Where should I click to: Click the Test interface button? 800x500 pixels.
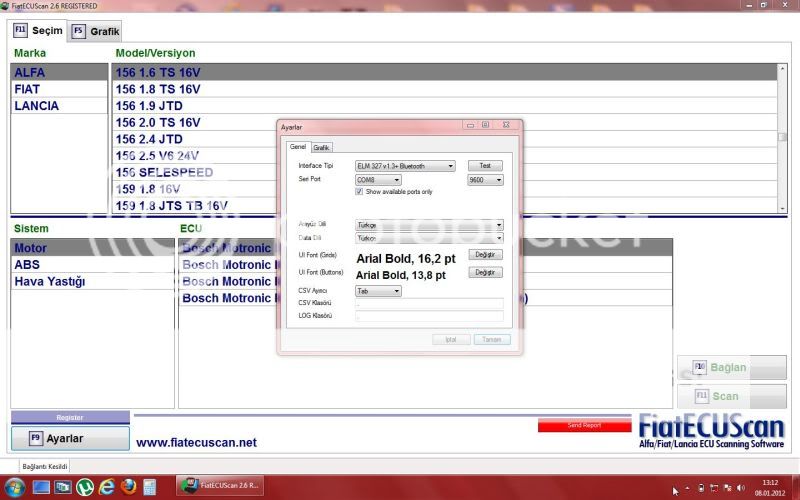point(485,166)
